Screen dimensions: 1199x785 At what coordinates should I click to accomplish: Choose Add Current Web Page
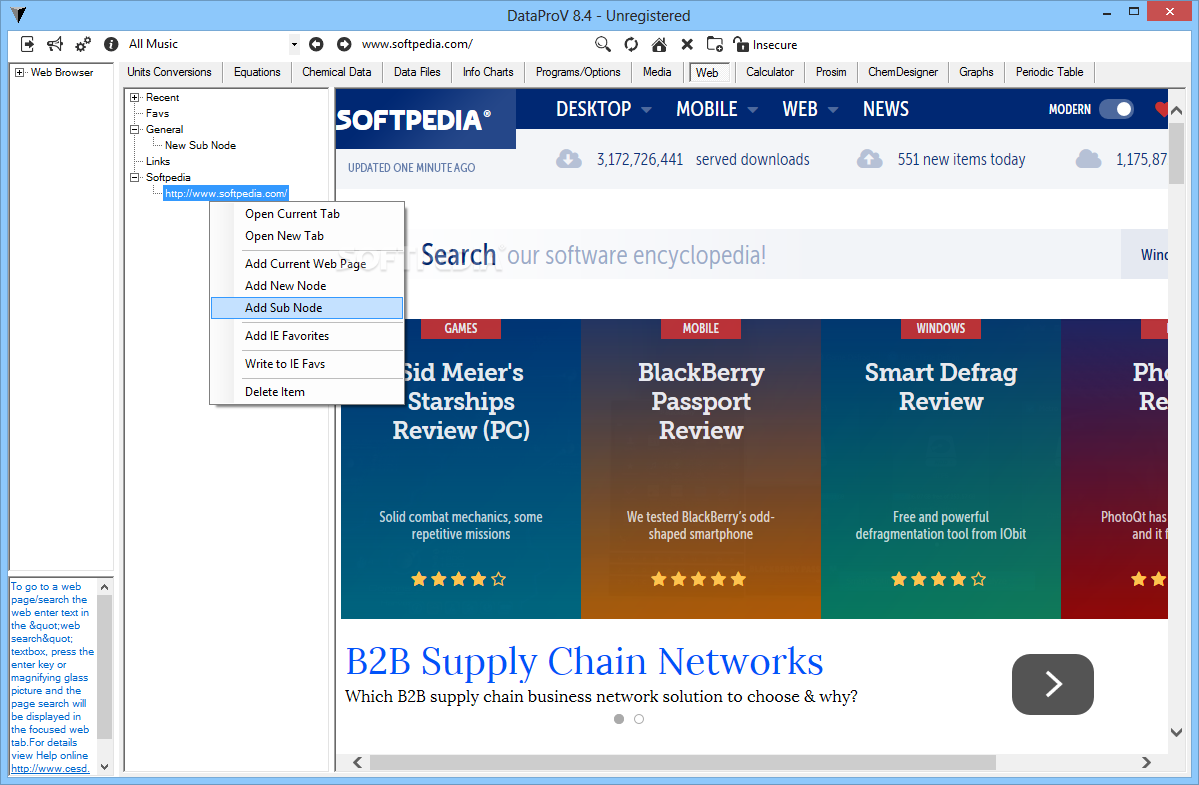(307, 264)
